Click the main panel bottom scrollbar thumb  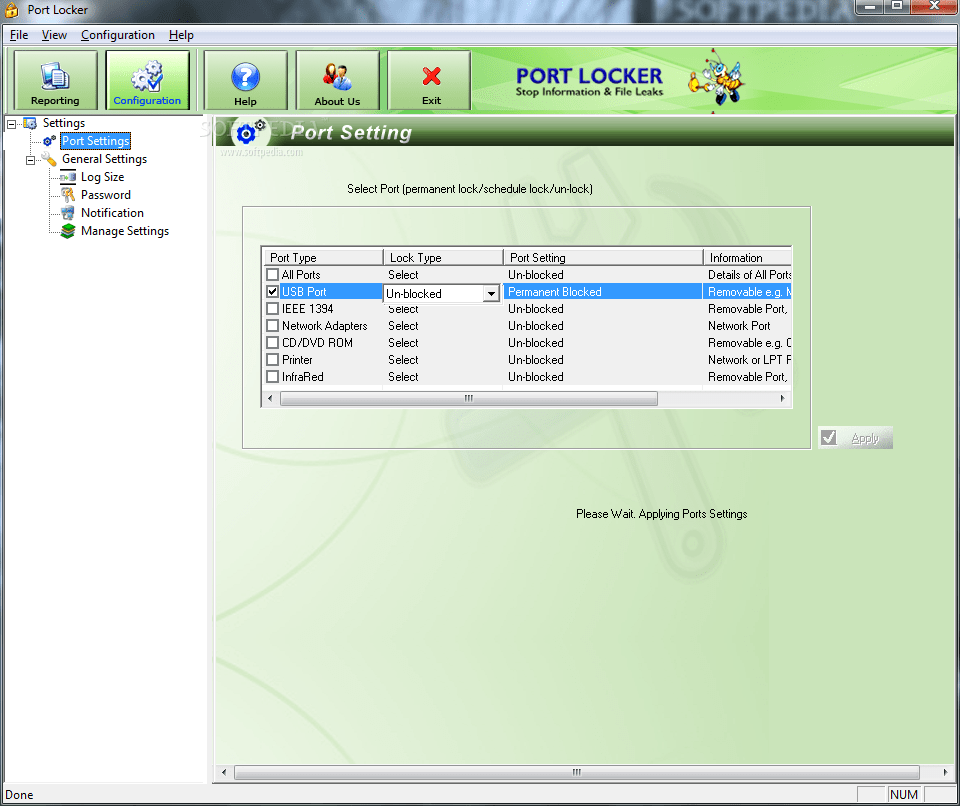tap(577, 772)
